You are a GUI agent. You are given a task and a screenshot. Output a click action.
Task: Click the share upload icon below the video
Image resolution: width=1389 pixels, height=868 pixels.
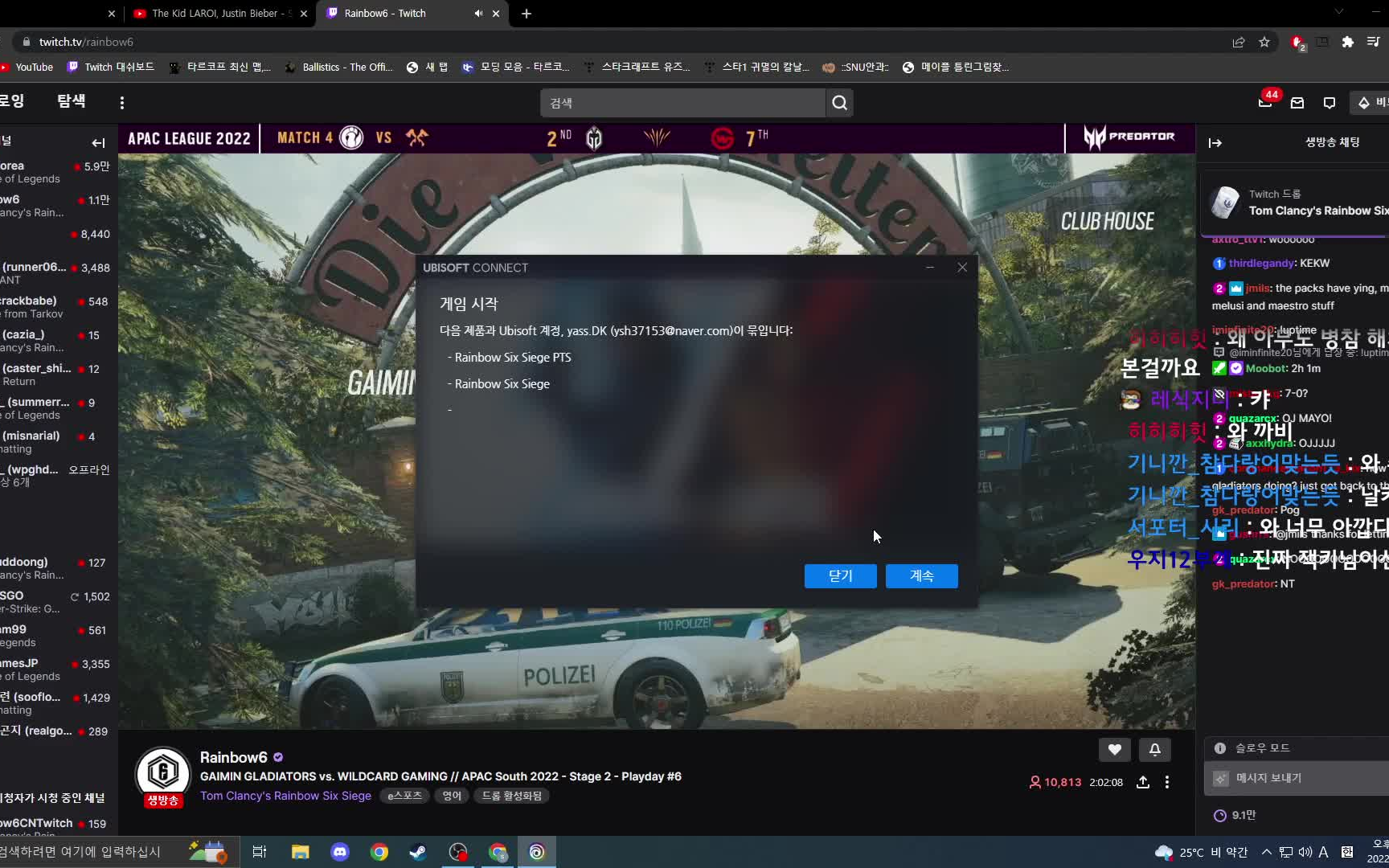click(1143, 782)
